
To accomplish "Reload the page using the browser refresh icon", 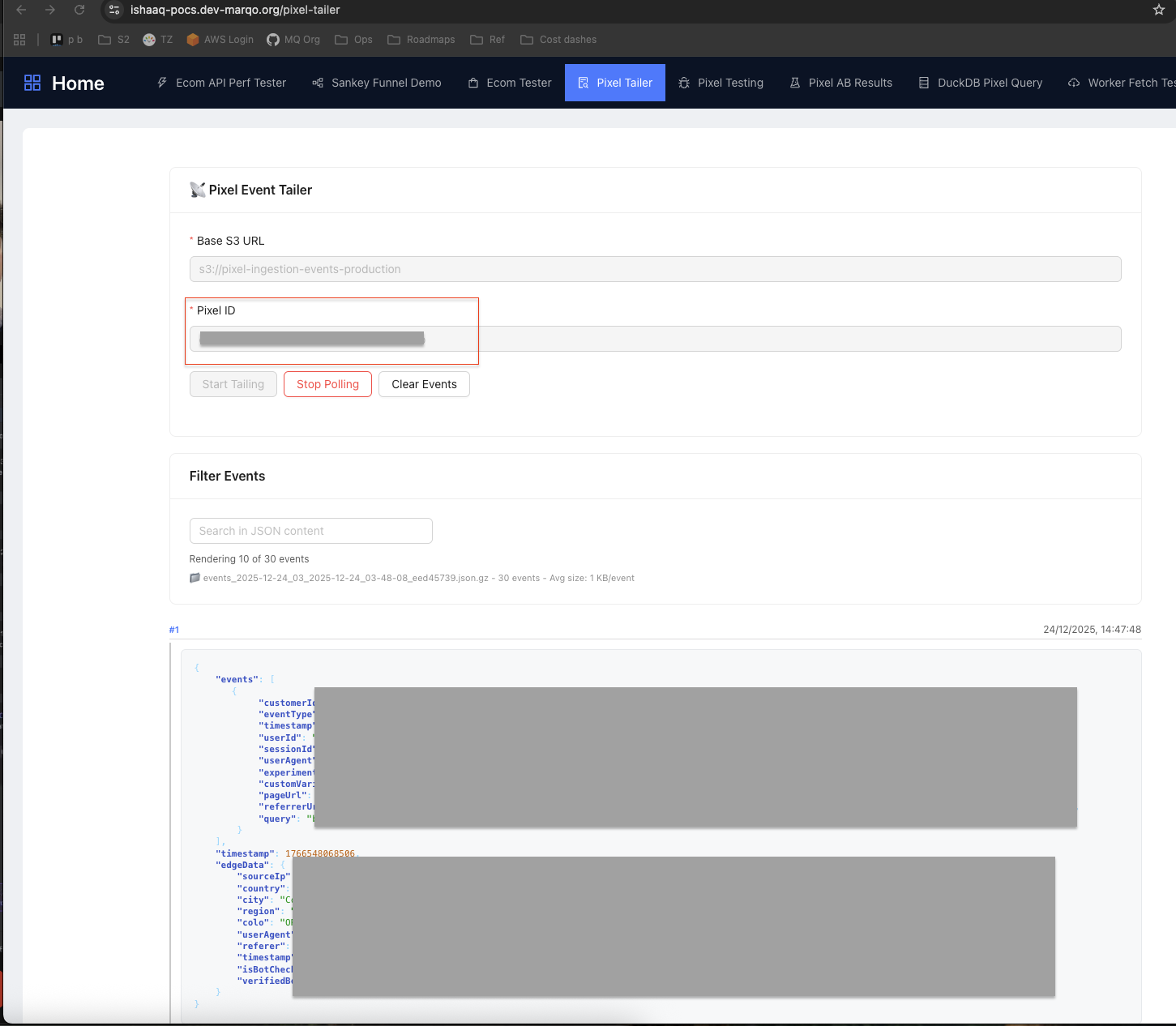I will [79, 10].
